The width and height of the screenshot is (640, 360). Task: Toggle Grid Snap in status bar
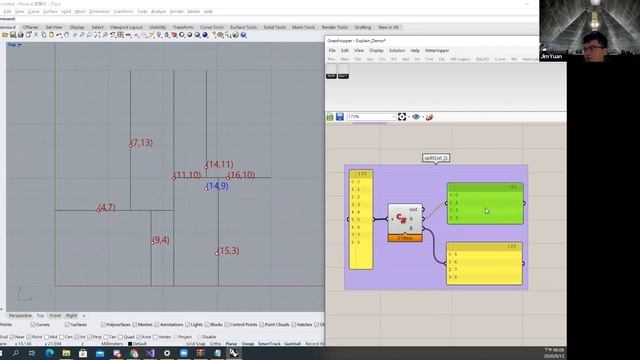click(x=196, y=344)
